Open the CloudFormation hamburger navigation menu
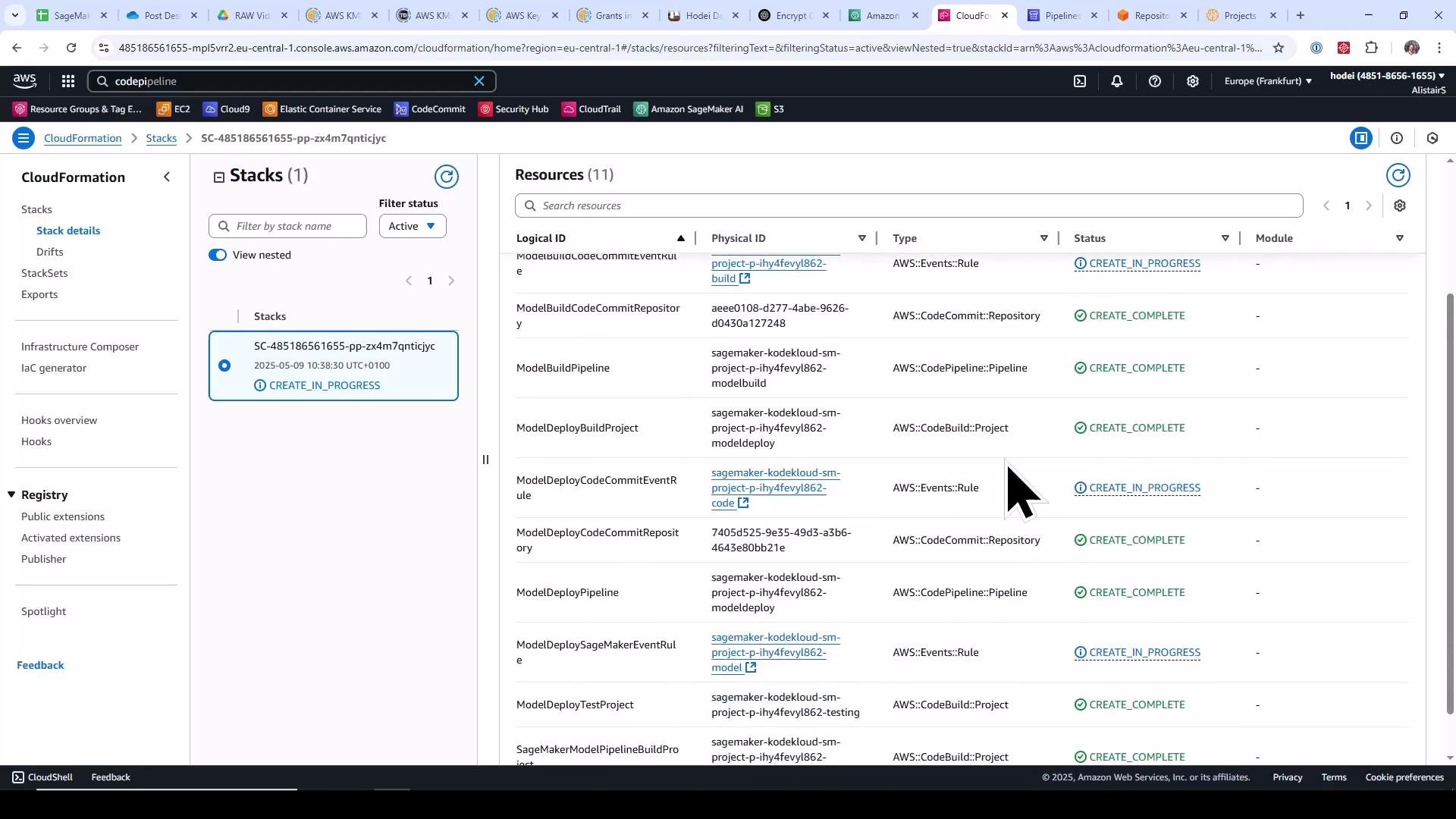 click(x=24, y=138)
